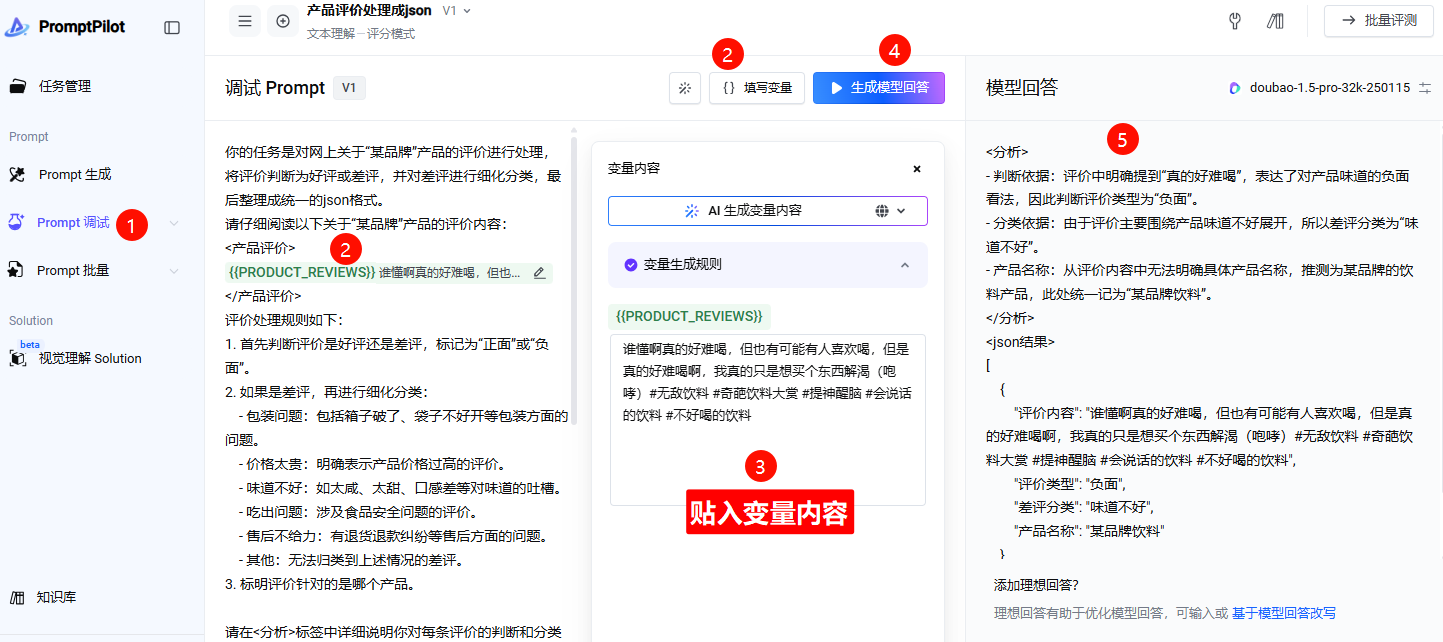The width and height of the screenshot is (1443, 642).
Task: Click the 文本理解 - 评分模式 subtitle
Action: coord(361,34)
